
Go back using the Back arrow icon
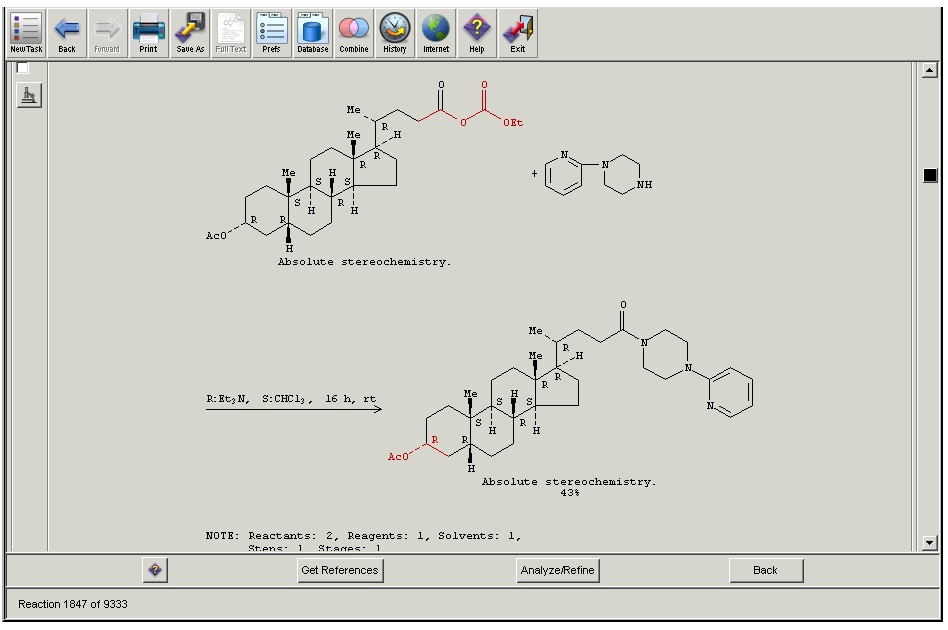67,33
